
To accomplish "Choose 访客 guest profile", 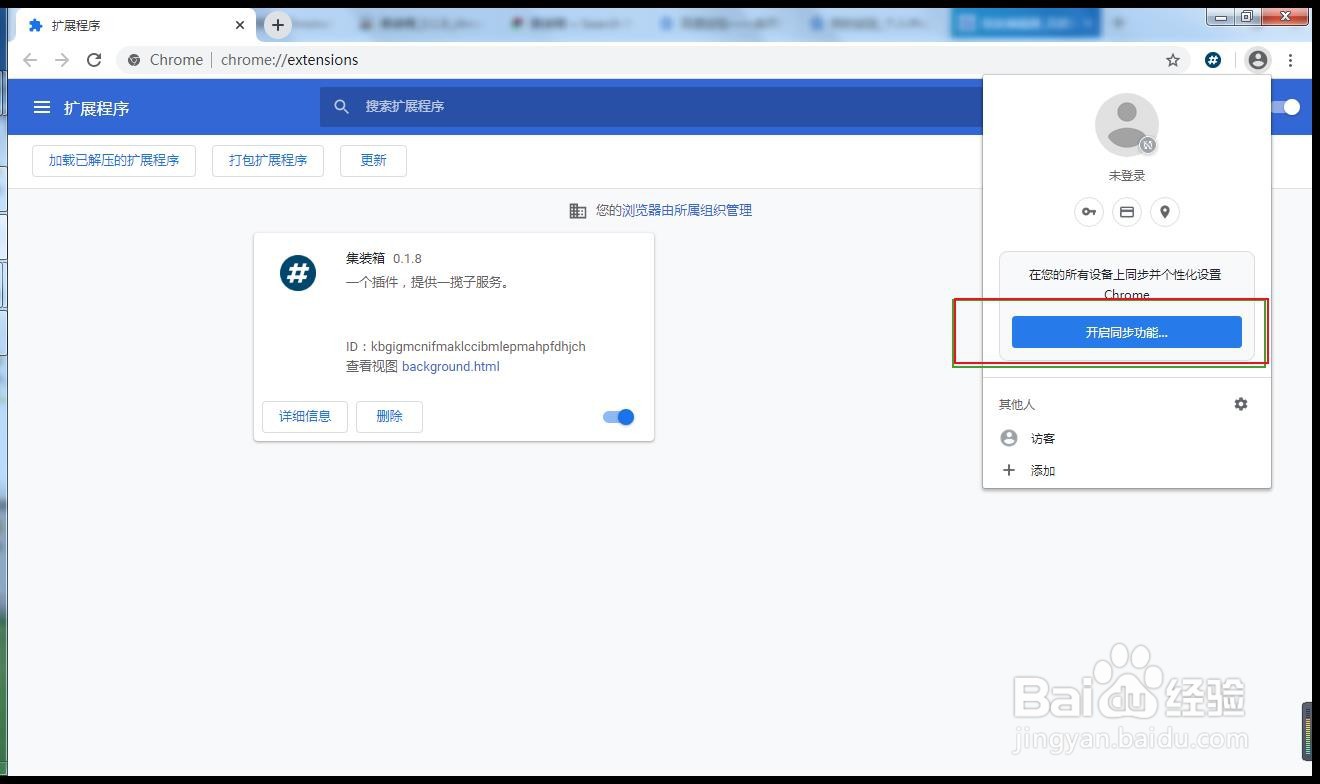I will pos(1127,438).
